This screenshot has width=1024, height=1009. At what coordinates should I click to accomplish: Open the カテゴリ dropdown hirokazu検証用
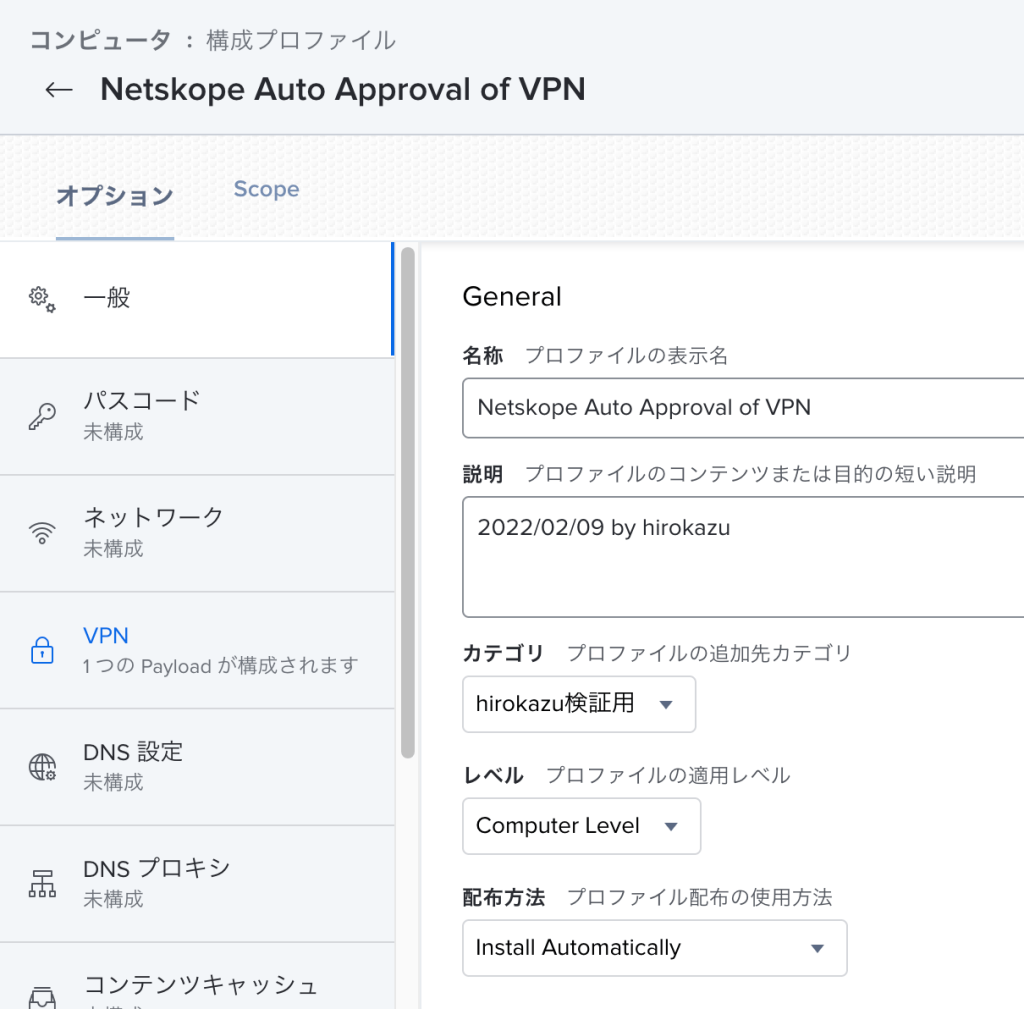pos(579,704)
